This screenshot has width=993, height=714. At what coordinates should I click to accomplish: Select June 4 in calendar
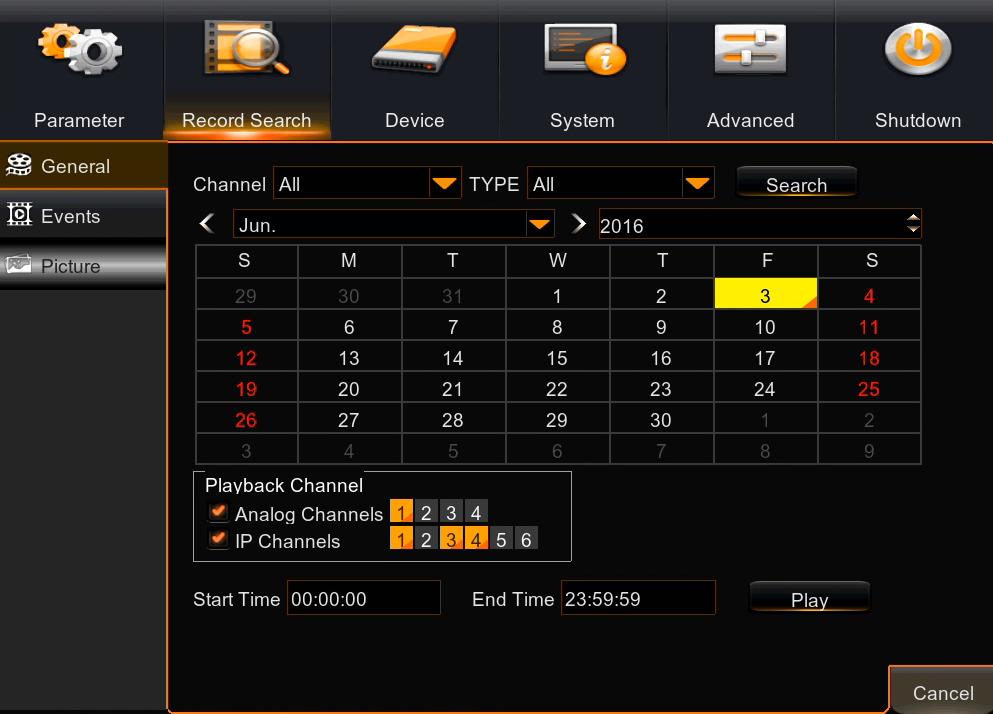[x=870, y=294]
